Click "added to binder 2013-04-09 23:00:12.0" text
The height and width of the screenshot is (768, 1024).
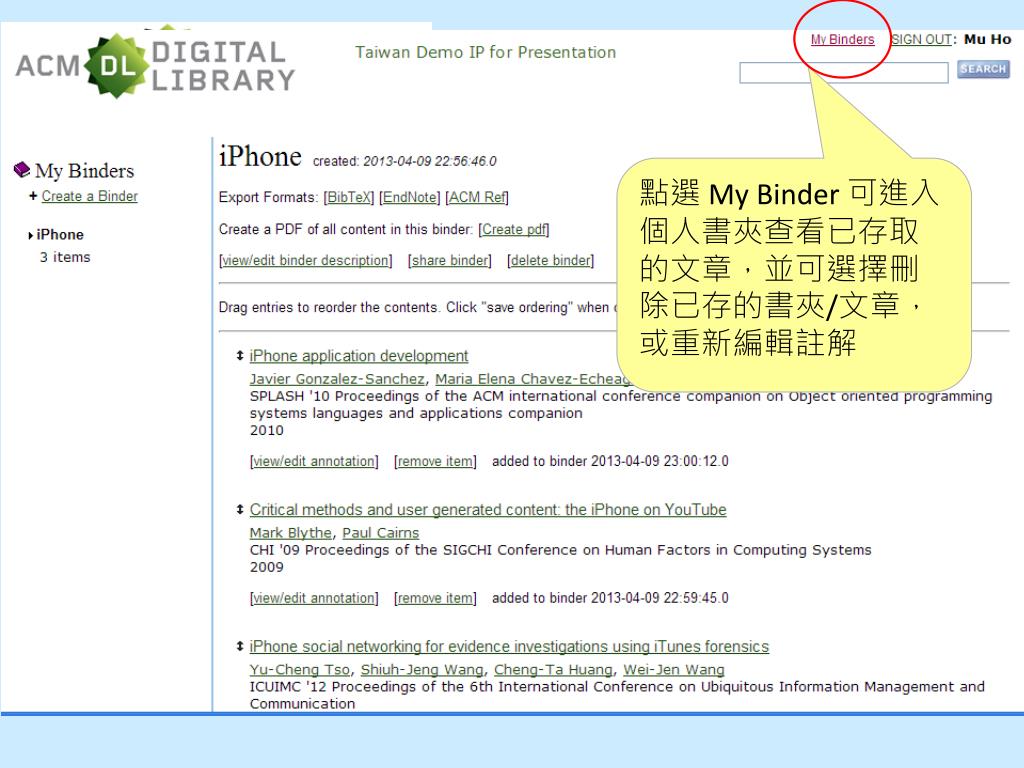tap(610, 461)
